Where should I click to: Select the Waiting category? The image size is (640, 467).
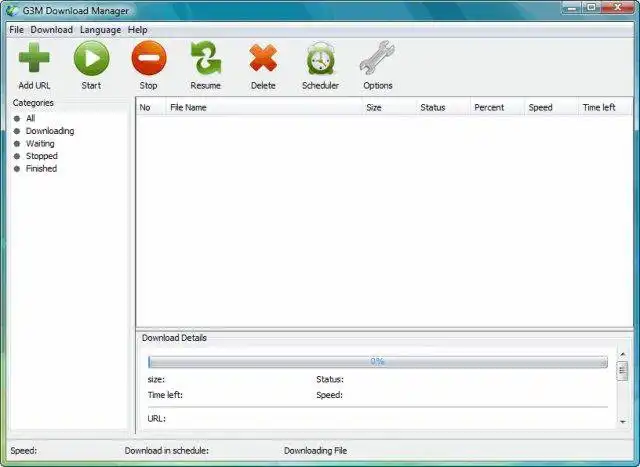(x=40, y=144)
